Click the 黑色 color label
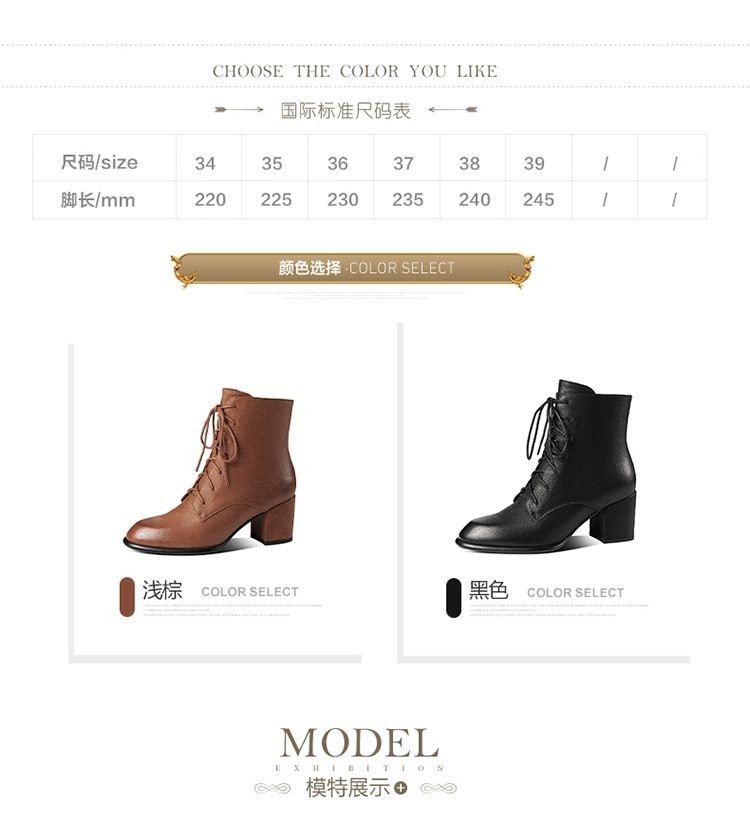This screenshot has width=750, height=816. (488, 590)
